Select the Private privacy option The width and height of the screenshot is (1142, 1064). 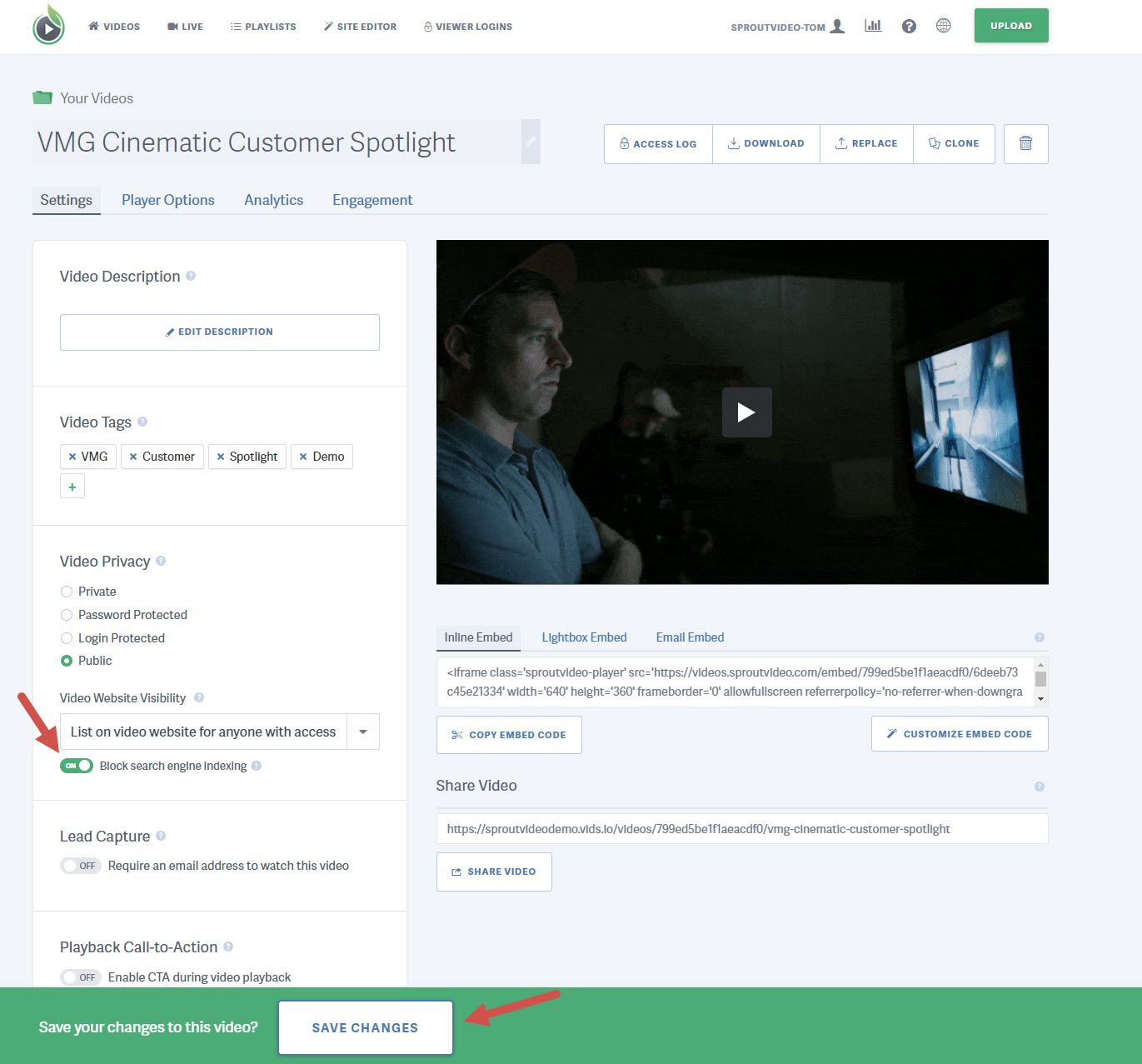pyautogui.click(x=67, y=592)
